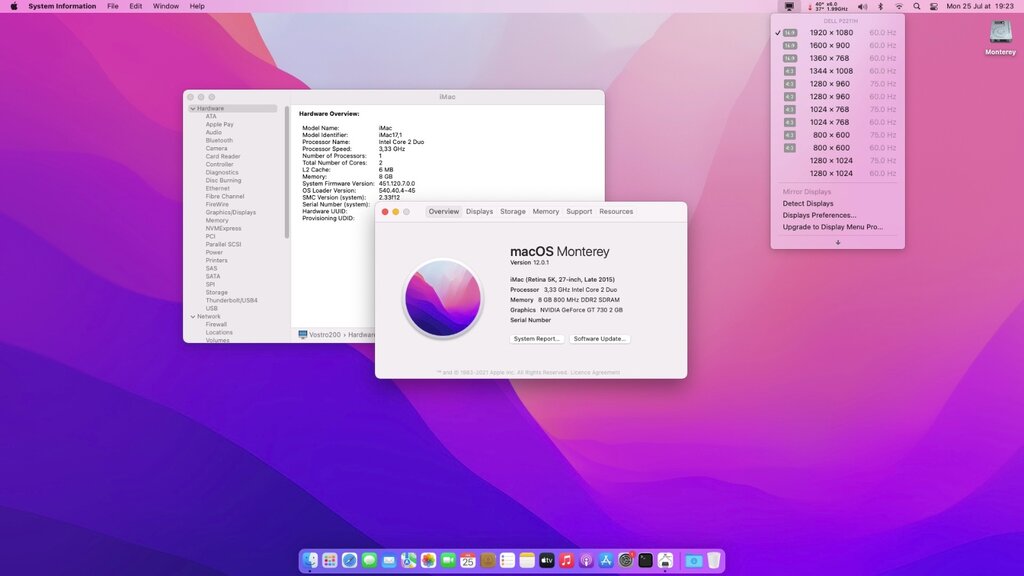Click the Software Update... button
Viewport: 1024px width, 576px height.
pos(600,339)
